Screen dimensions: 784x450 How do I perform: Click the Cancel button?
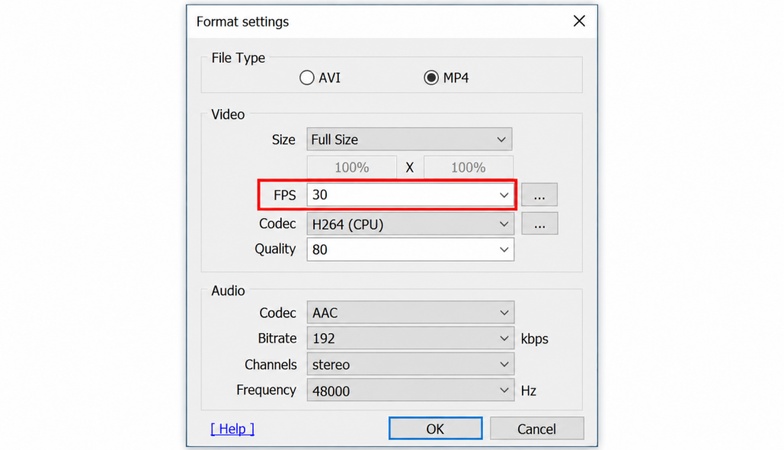[536, 429]
